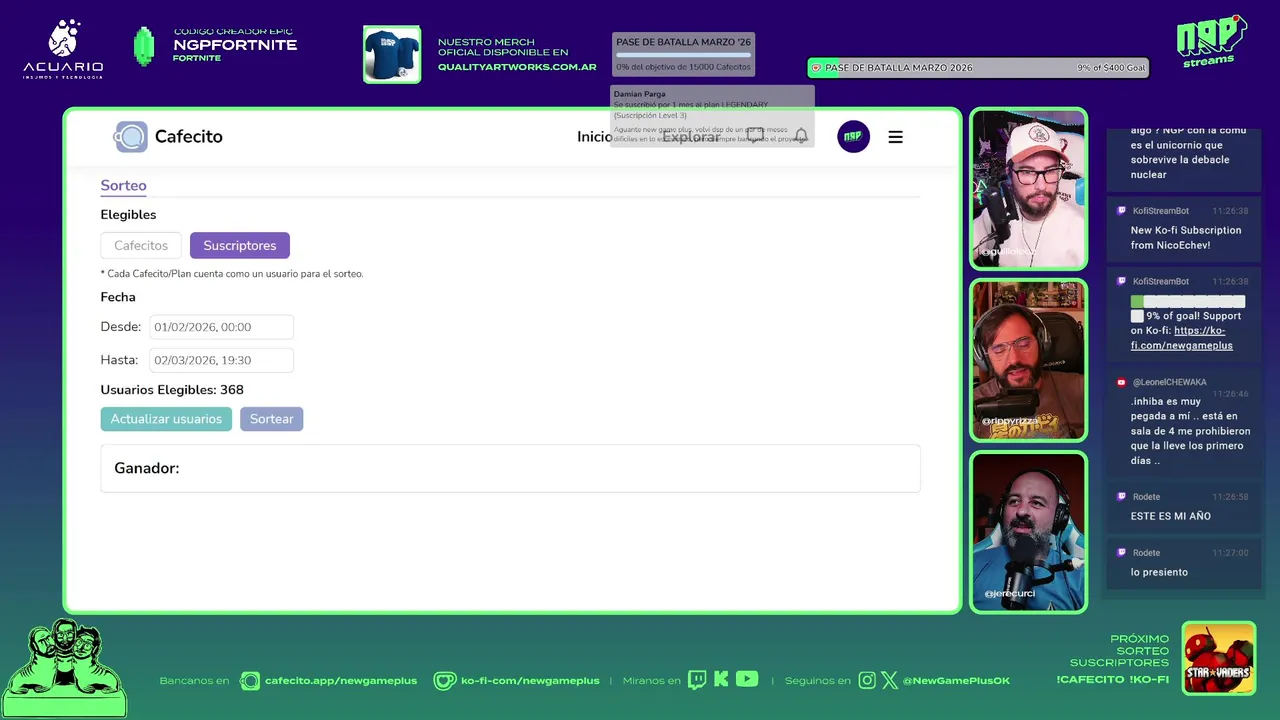Image resolution: width=1280 pixels, height=720 pixels.
Task: Click the @LeonelCHEWAKA username in chat
Action: click(x=1169, y=382)
